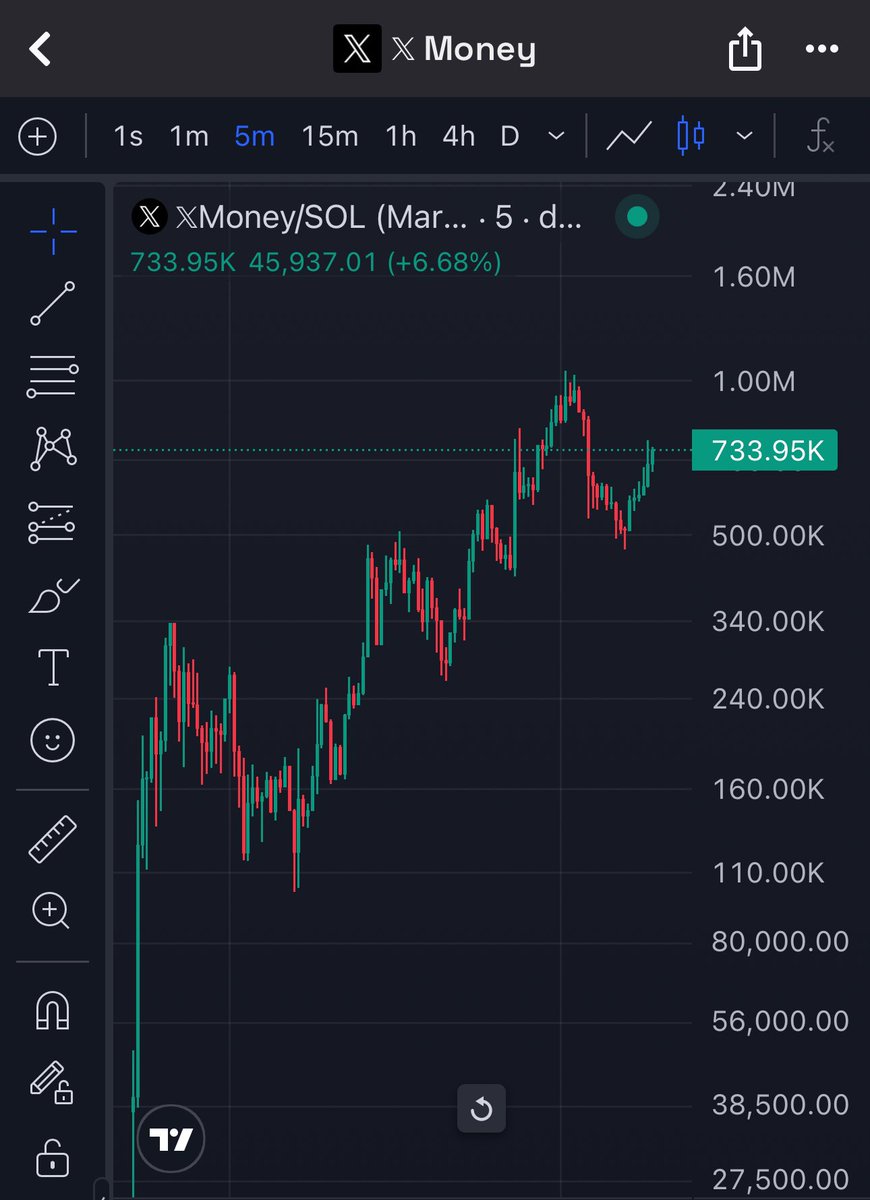Click the 45,937.01 change value
870x1200 pixels.
pos(312,262)
